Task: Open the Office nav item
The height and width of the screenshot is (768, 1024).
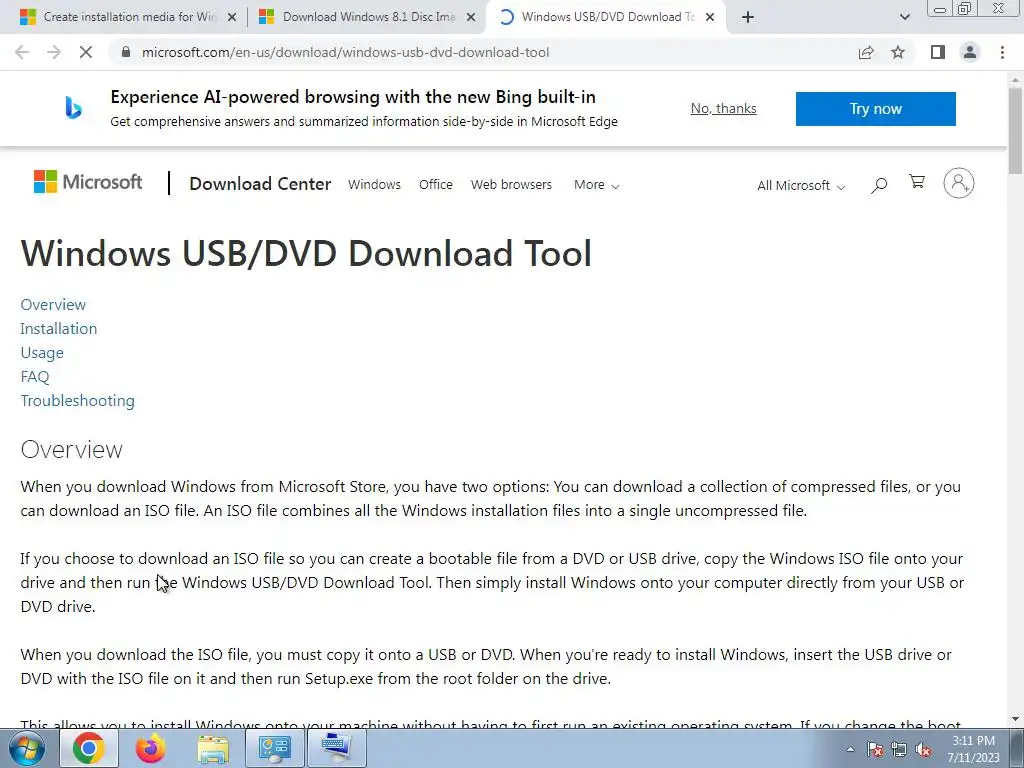Action: [x=436, y=185]
